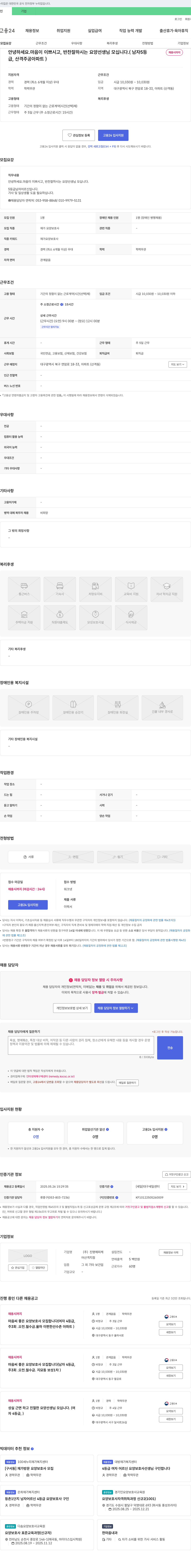Viewport: 191px width, 1568px height.
Task: Open recommended course 요양보호사 표준교육과정(신규자)
Action: click(29, 1533)
